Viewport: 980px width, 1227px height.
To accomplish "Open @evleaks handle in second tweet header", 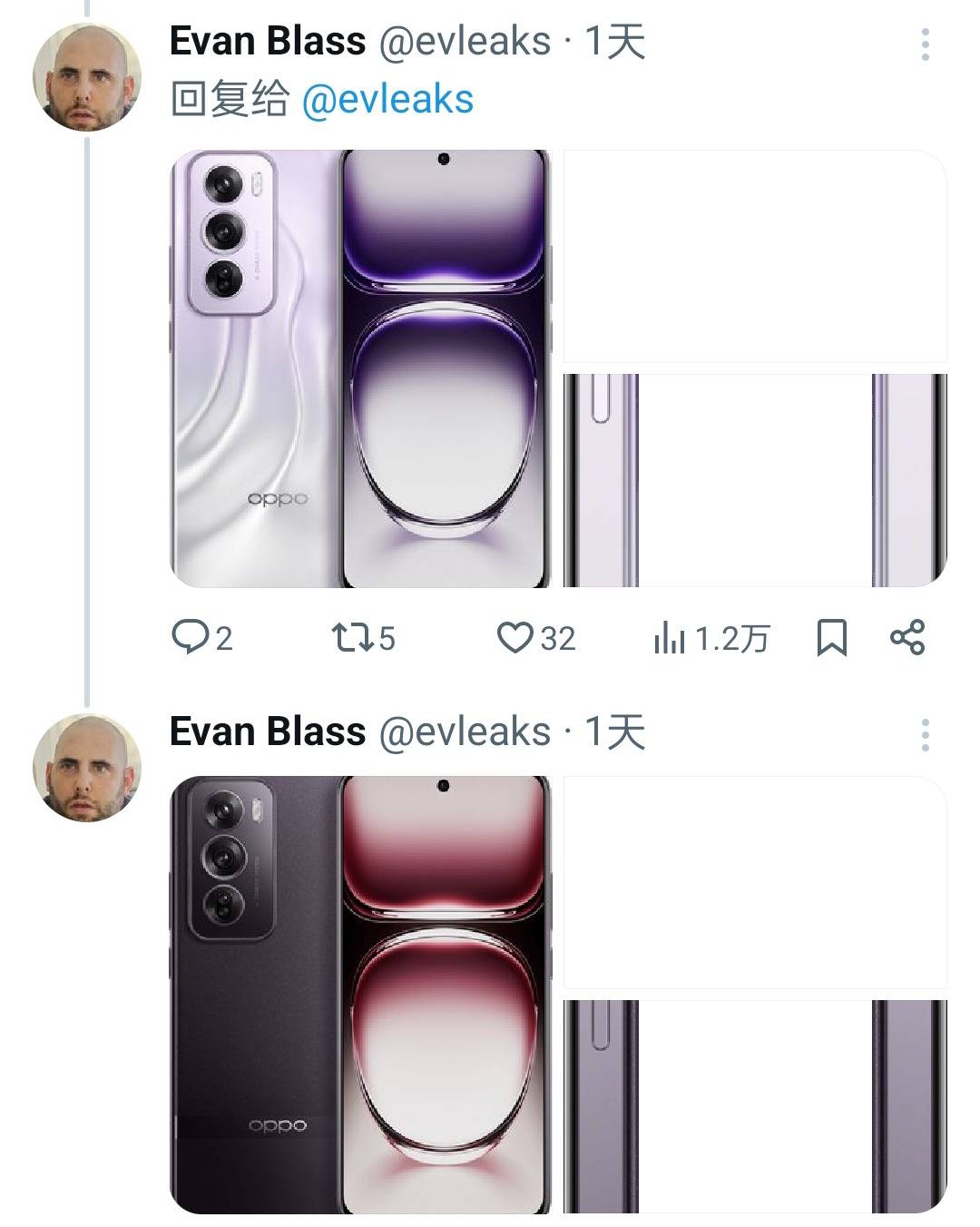I will tap(465, 731).
